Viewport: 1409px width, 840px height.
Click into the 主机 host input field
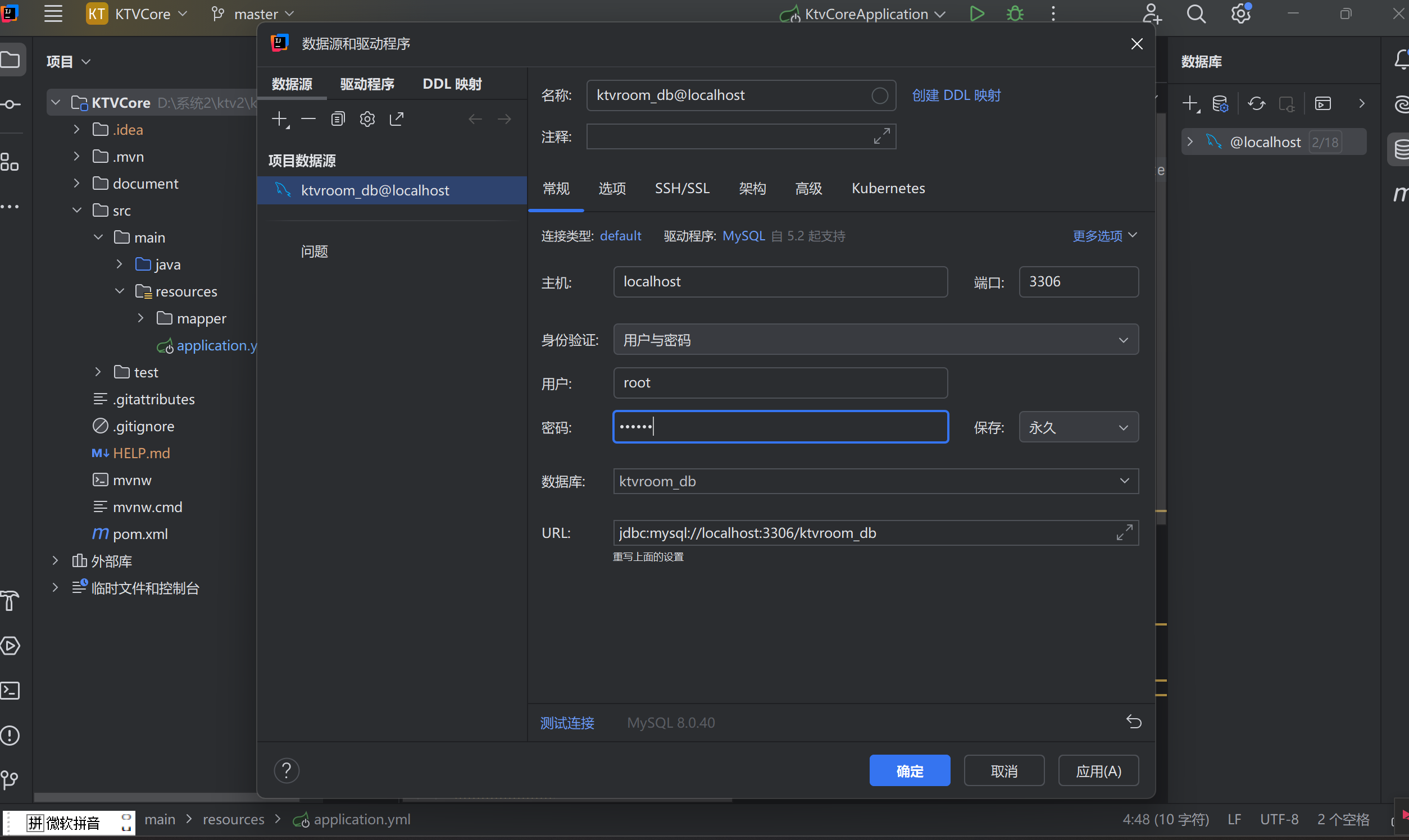(x=780, y=282)
